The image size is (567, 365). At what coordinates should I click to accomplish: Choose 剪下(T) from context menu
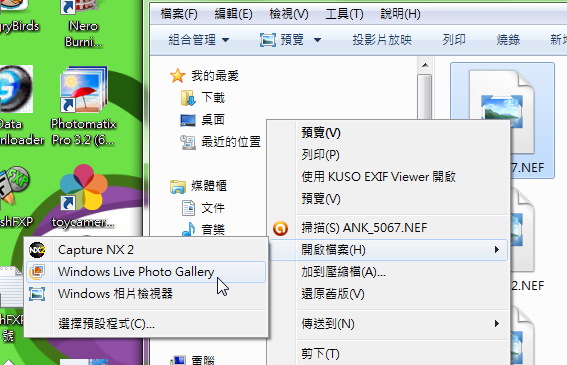(x=389, y=353)
